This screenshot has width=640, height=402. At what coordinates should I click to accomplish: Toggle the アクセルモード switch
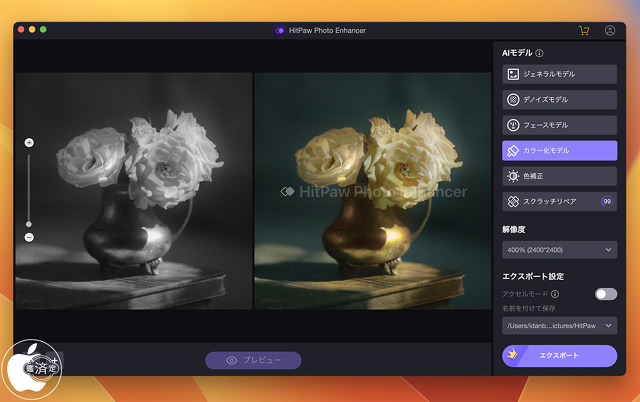[606, 294]
